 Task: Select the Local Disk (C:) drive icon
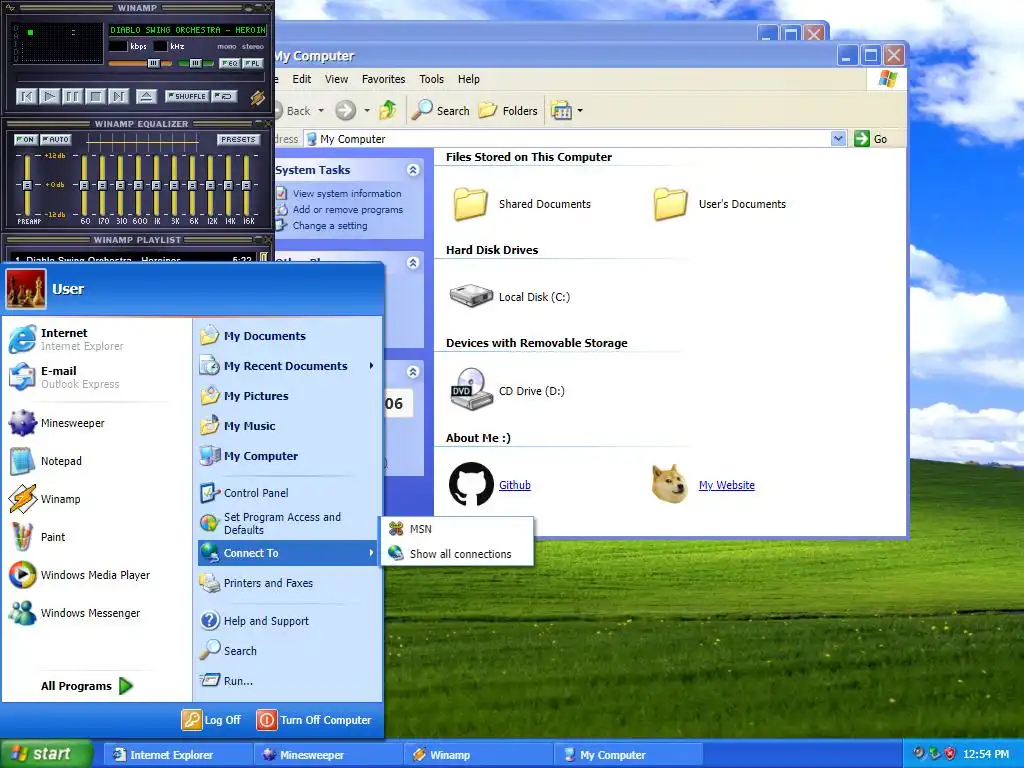point(471,296)
